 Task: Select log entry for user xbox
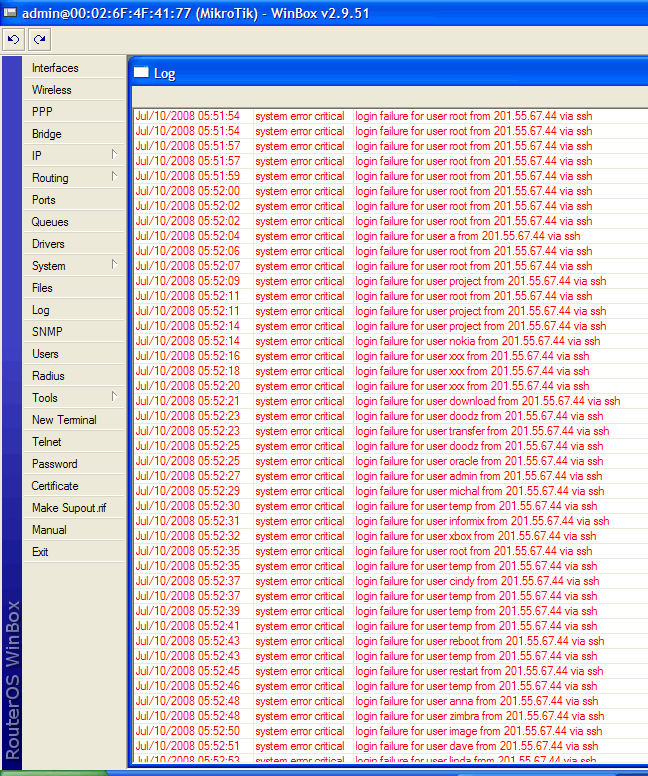pos(391,536)
